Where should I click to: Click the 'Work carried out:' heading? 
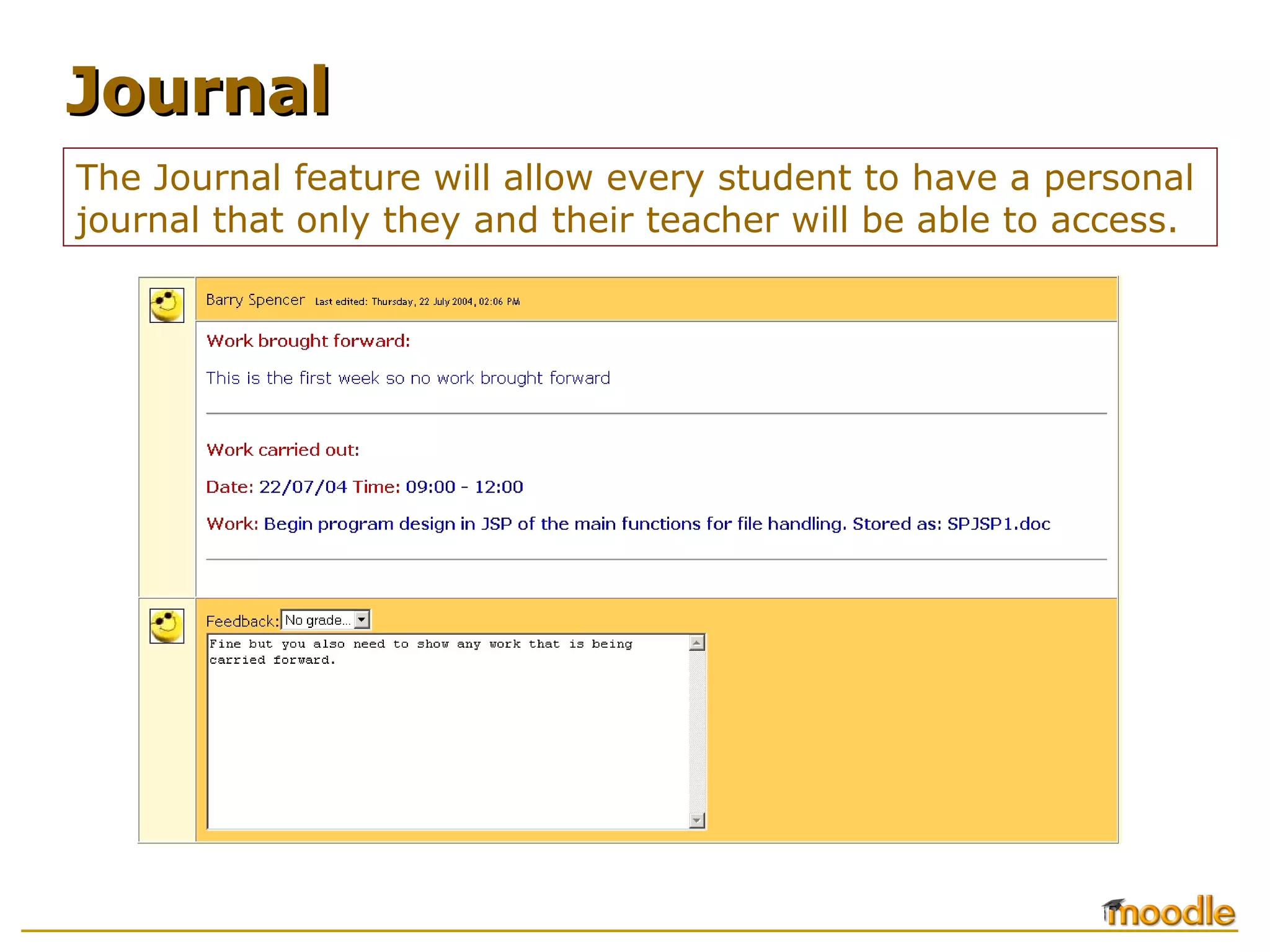point(283,450)
